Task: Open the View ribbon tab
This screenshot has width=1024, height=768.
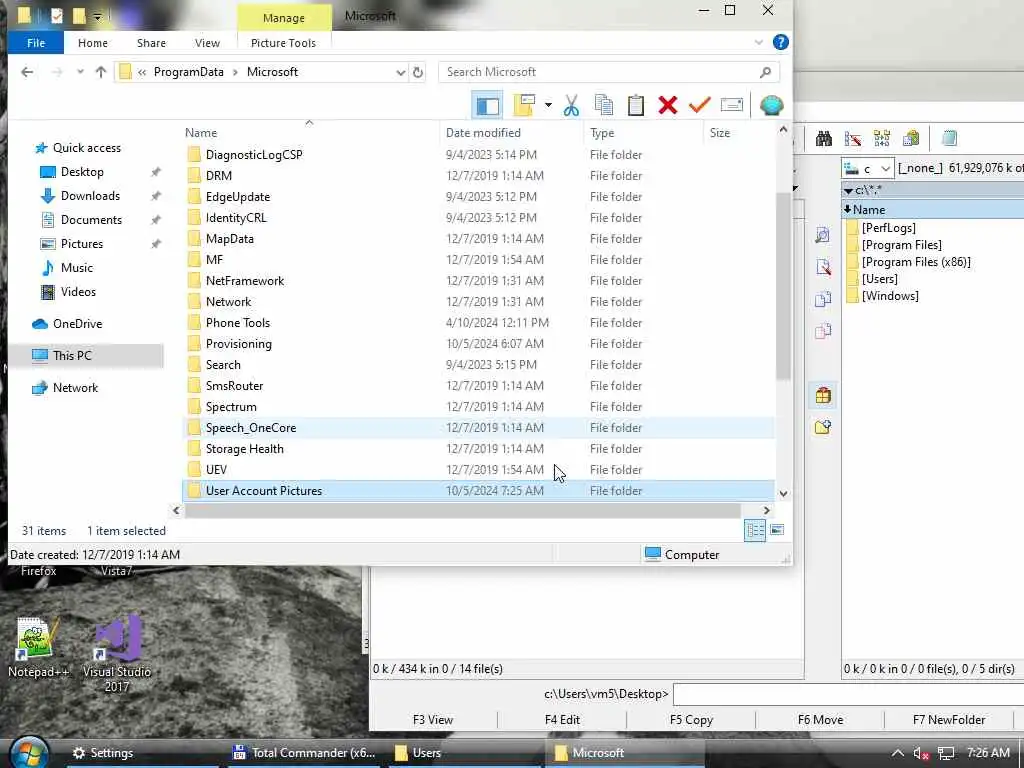Action: click(x=207, y=43)
